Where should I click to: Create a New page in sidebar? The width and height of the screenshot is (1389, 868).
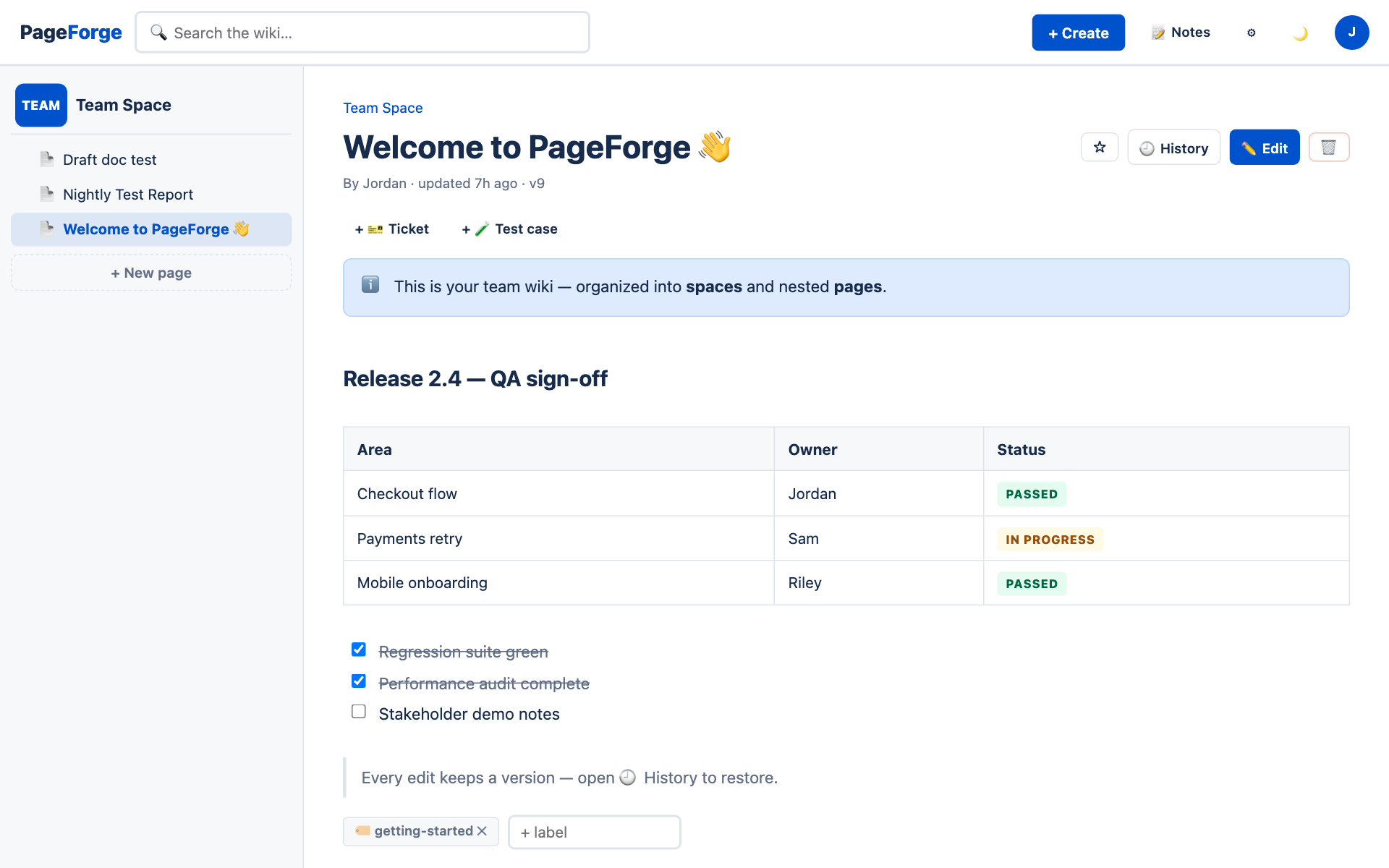click(151, 273)
